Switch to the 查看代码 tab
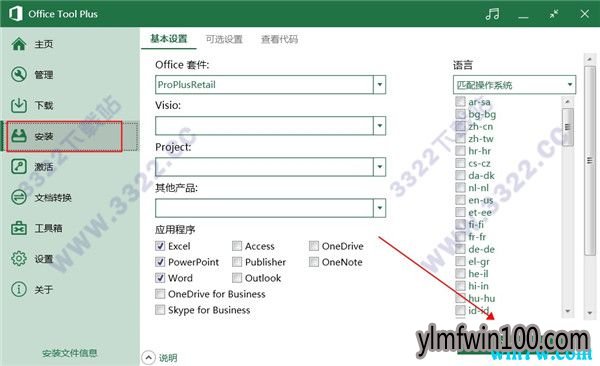The width and height of the screenshot is (600, 366). pos(279,39)
